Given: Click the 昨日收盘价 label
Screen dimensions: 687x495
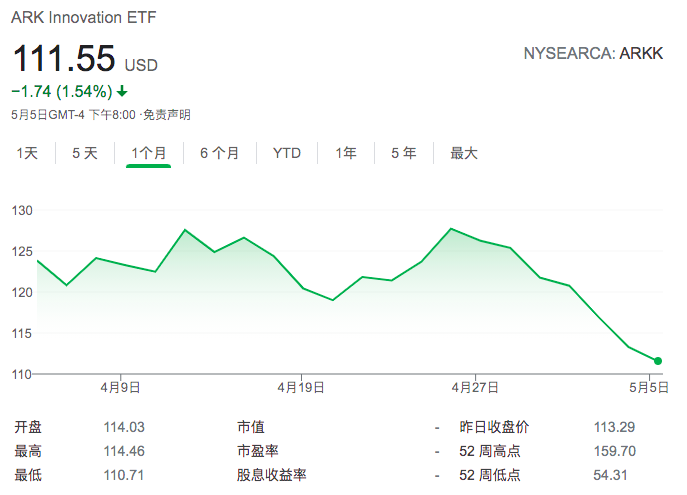Looking at the screenshot, I should 494,427.
